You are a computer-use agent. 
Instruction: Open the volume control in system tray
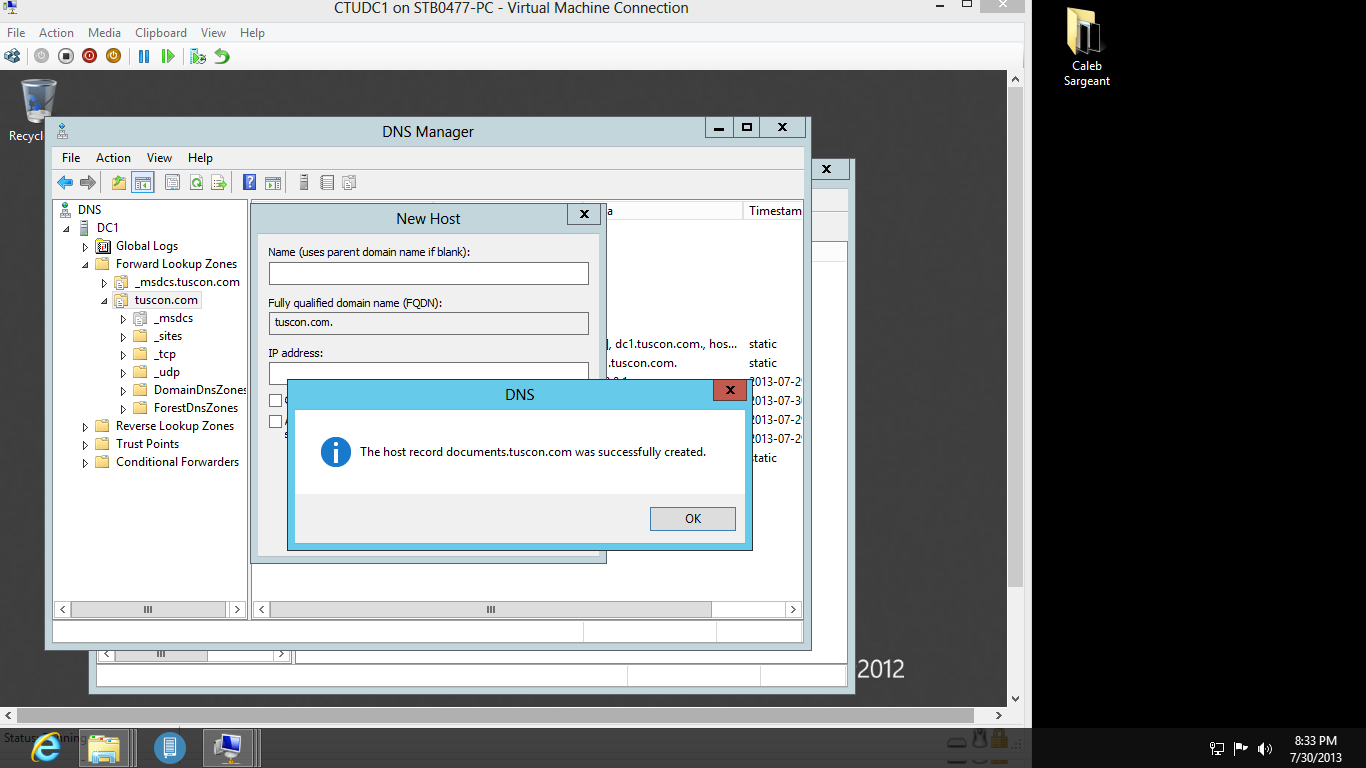click(1265, 748)
